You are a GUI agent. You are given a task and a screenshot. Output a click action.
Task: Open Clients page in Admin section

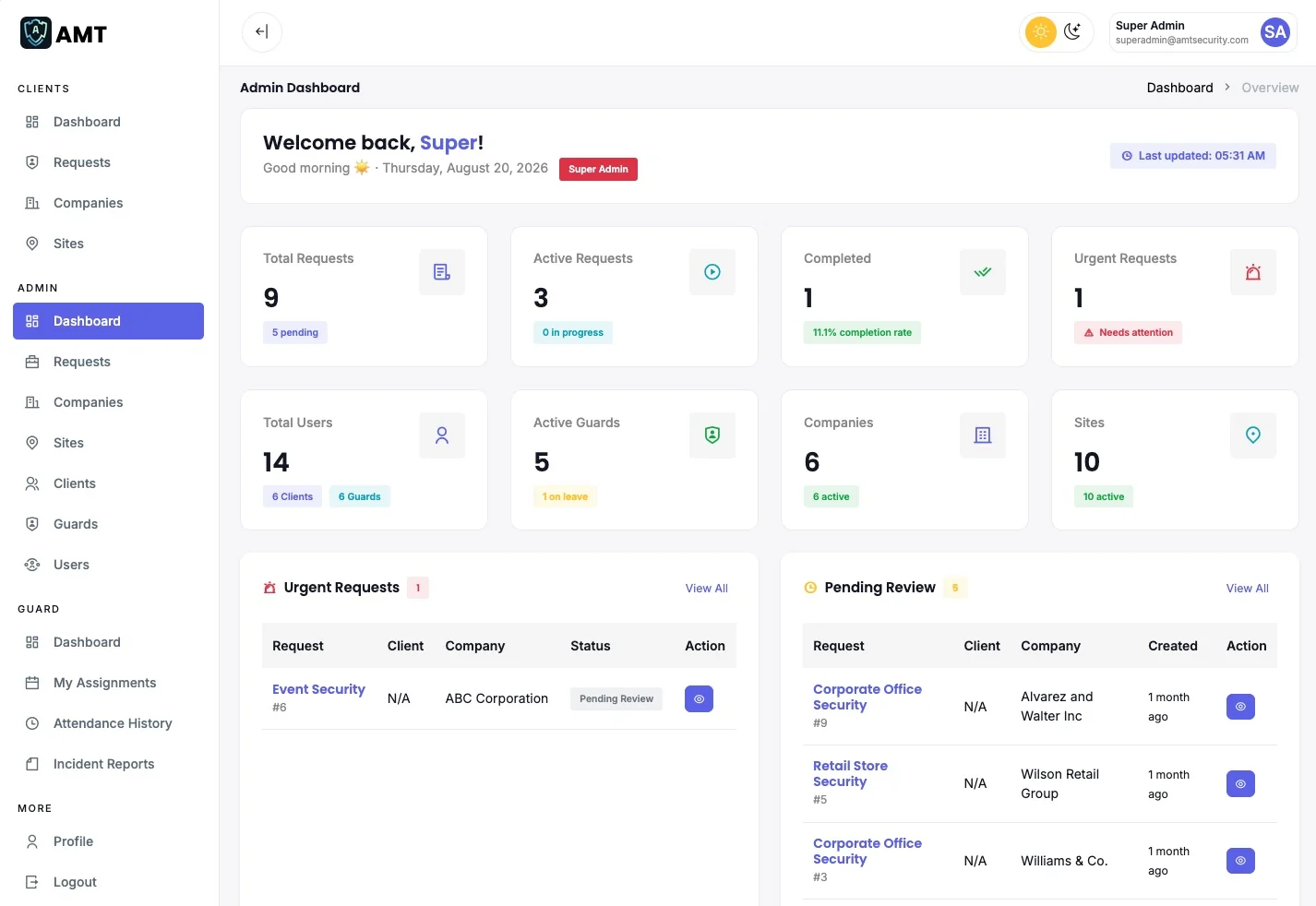point(108,483)
